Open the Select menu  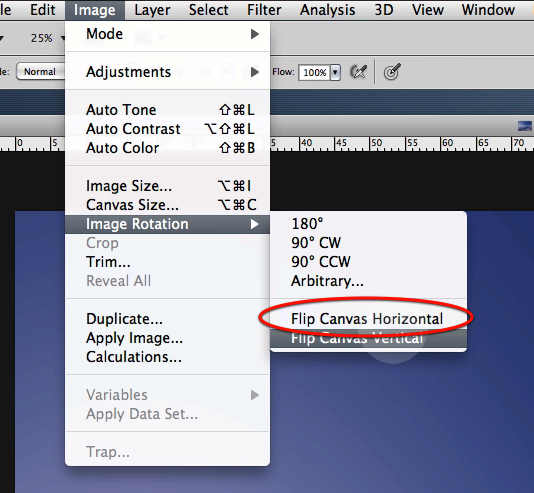click(208, 10)
